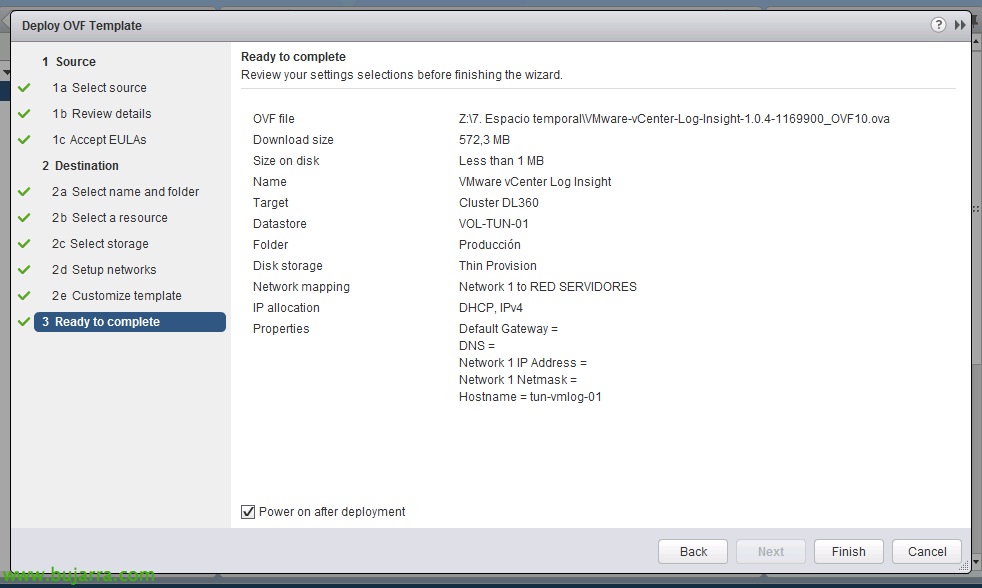
Task: Click the Cluster DL360 target value
Action: [x=499, y=202]
